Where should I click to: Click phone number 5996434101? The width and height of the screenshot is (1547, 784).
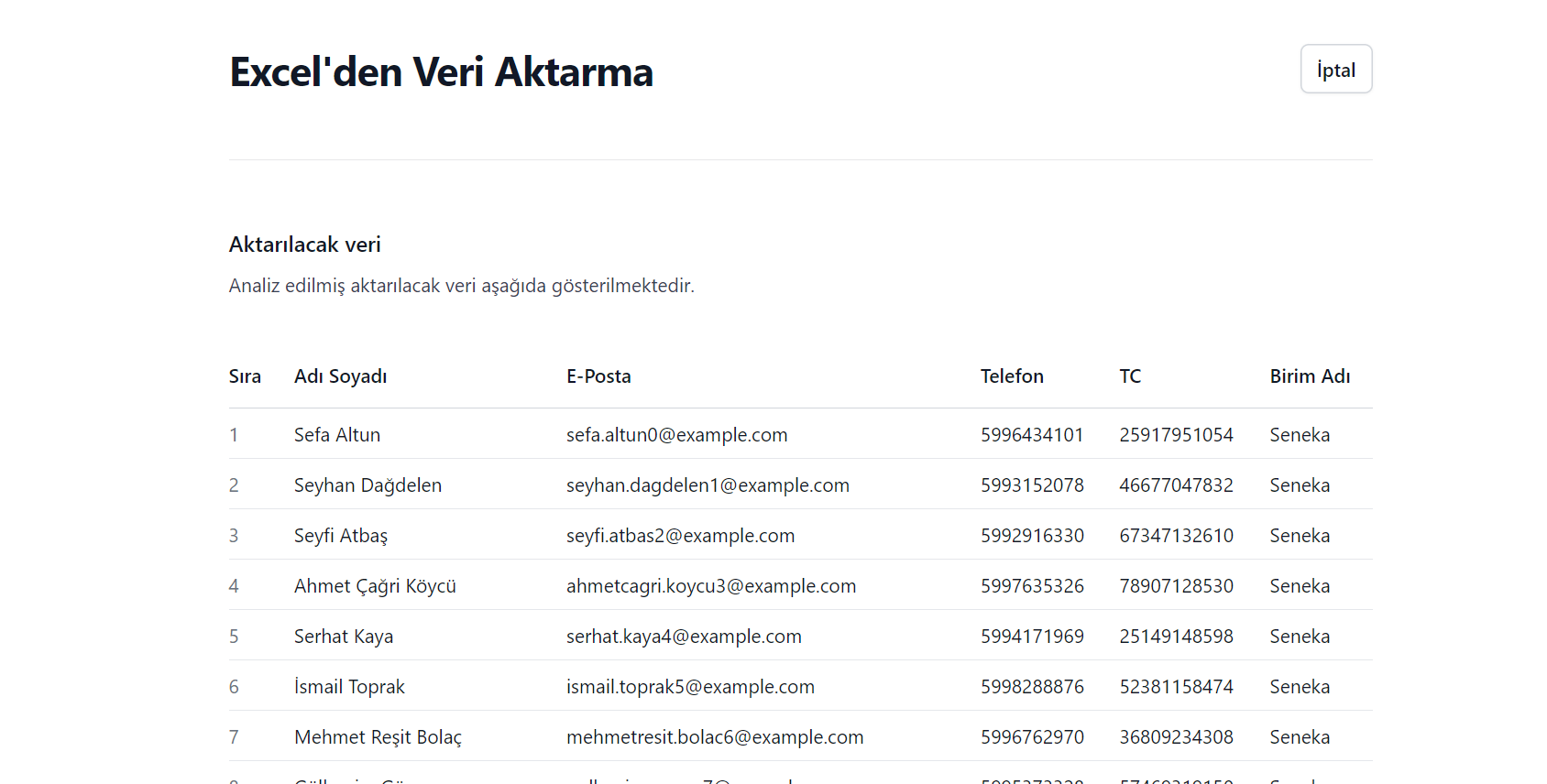1032,435
